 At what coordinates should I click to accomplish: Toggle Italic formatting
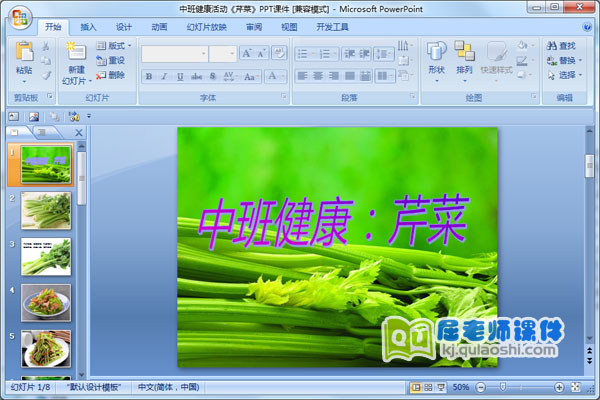[x=165, y=77]
